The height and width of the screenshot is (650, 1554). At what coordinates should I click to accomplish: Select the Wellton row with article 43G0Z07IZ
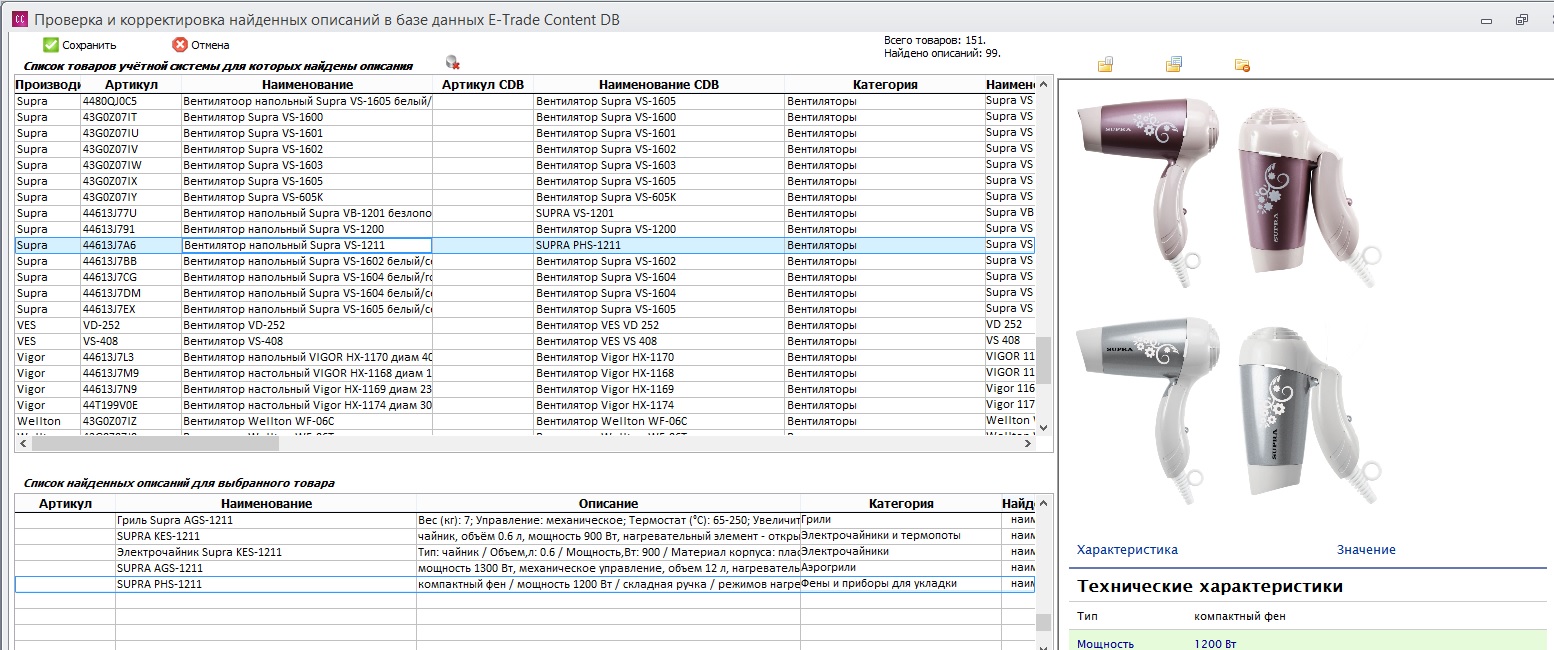pyautogui.click(x=525, y=421)
